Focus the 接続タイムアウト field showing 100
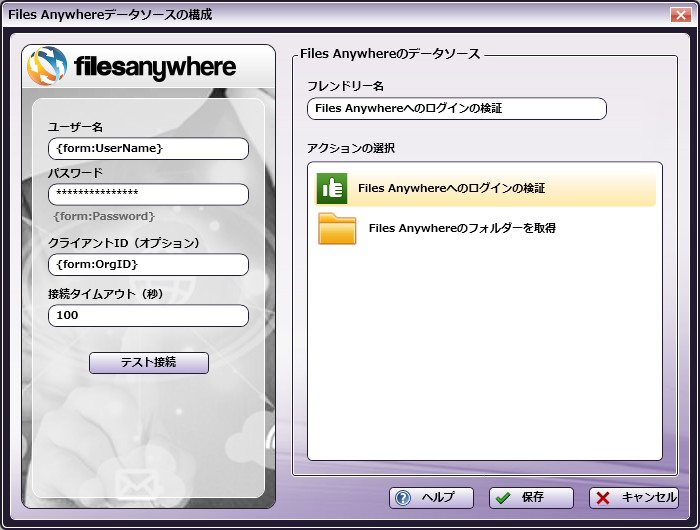The width and height of the screenshot is (700, 530). [x=148, y=316]
